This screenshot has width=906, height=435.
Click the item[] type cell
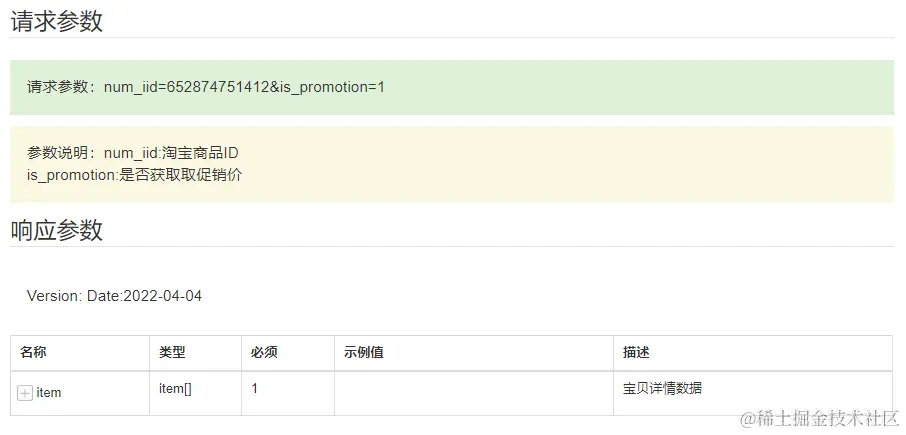(x=175, y=388)
